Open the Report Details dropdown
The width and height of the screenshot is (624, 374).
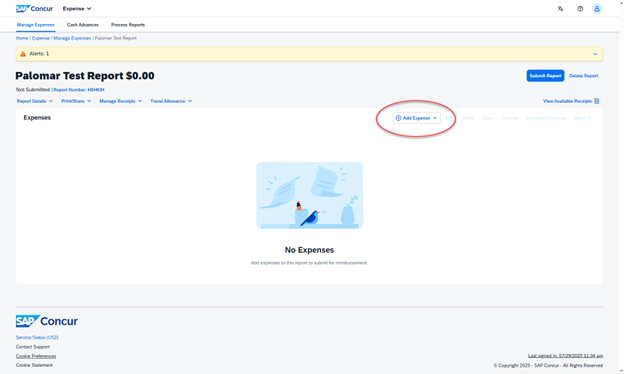click(x=35, y=101)
